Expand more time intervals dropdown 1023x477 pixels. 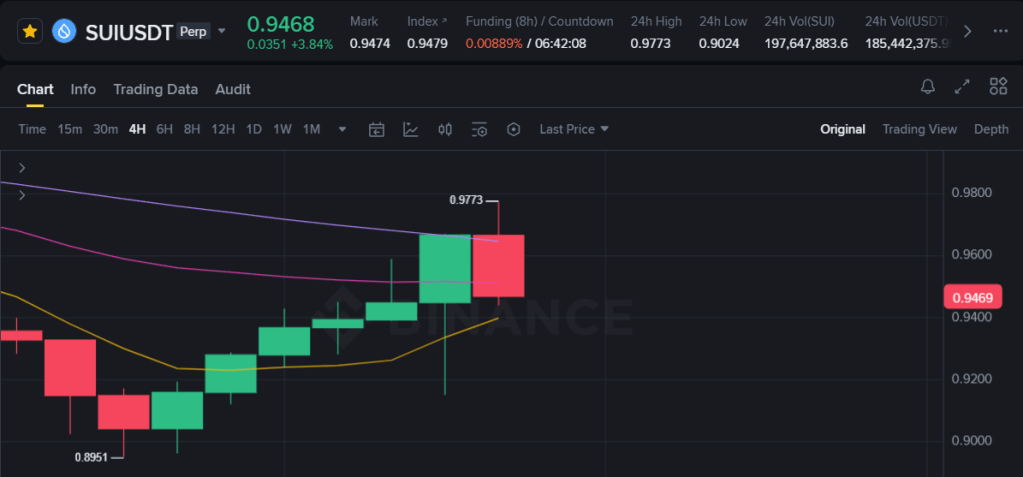pyautogui.click(x=343, y=129)
